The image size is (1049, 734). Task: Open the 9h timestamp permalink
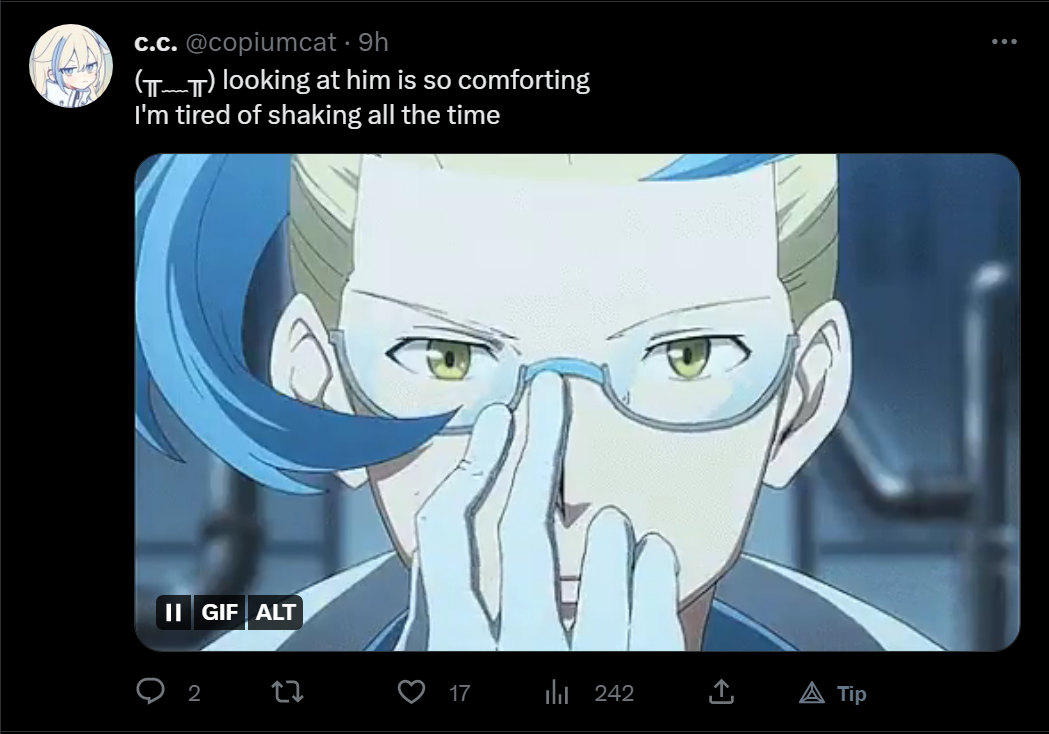373,42
